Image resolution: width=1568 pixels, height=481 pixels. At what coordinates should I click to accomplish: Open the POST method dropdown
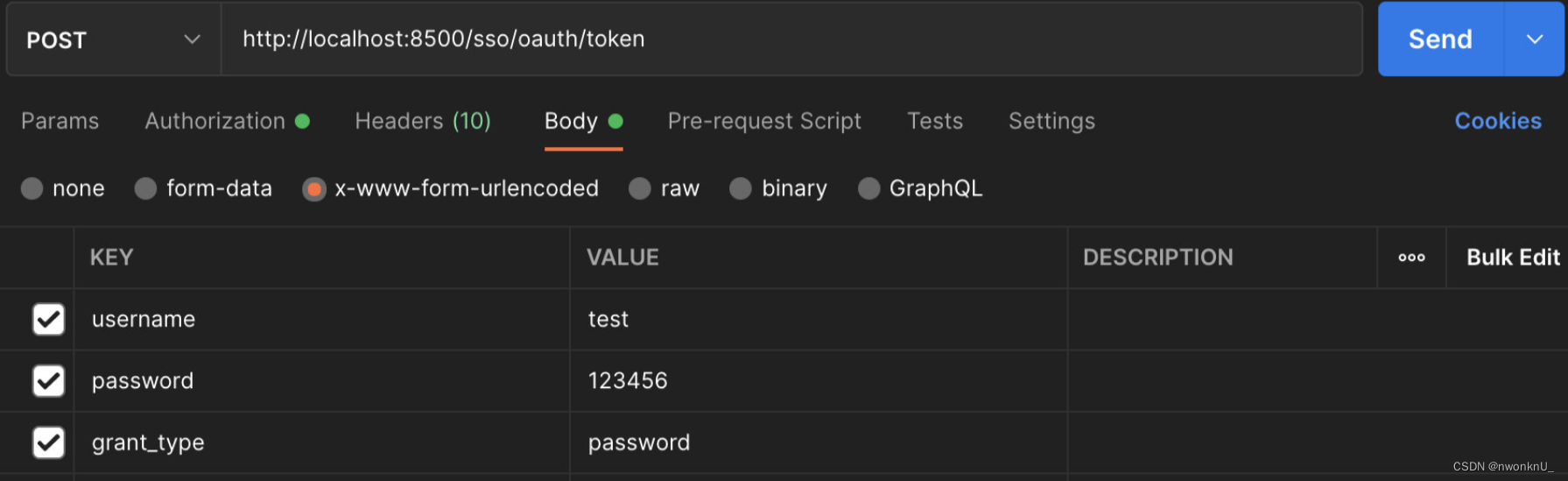(x=114, y=39)
